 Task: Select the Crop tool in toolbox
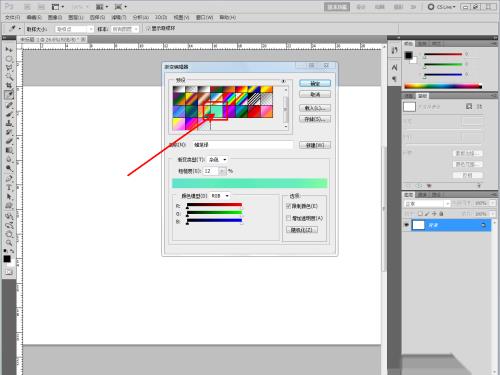(x=9, y=86)
